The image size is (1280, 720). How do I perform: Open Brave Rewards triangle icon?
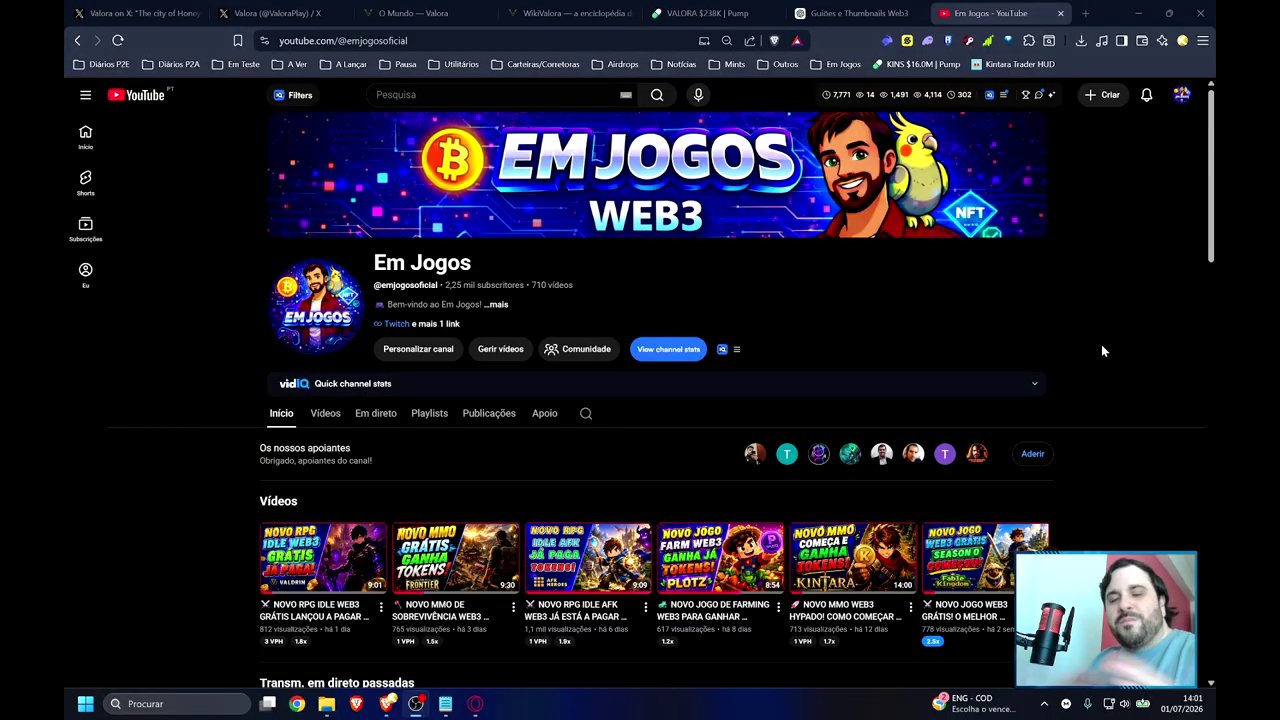(x=796, y=41)
